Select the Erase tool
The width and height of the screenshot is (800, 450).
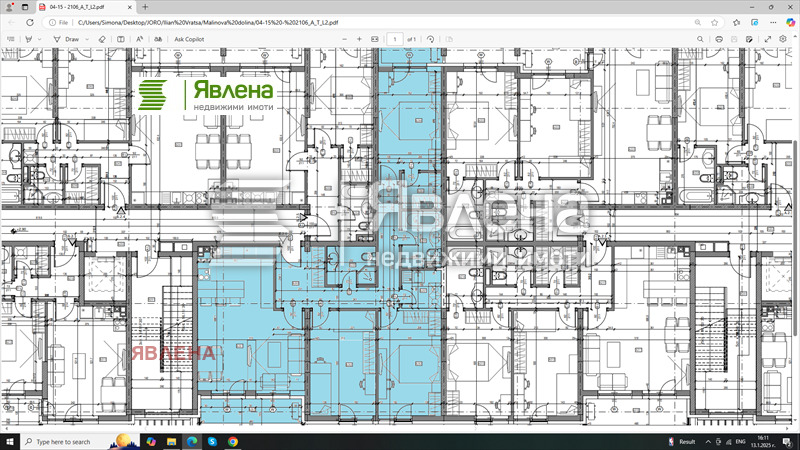click(101, 39)
